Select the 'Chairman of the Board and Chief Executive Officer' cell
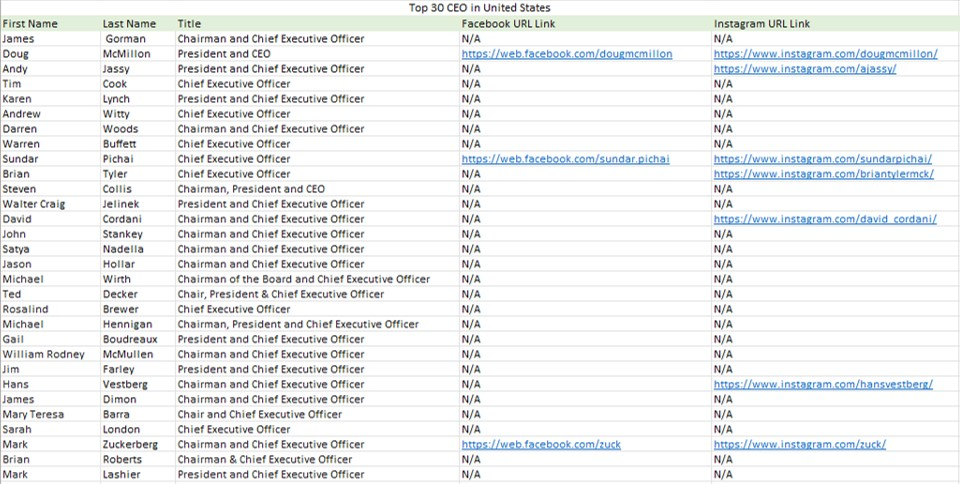The width and height of the screenshot is (960, 484). (303, 279)
